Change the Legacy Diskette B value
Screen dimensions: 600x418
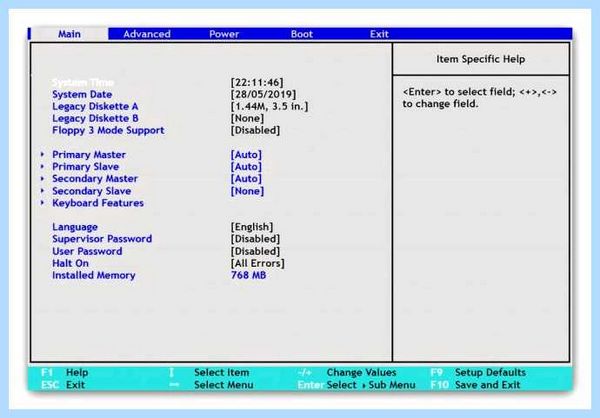tap(247, 118)
